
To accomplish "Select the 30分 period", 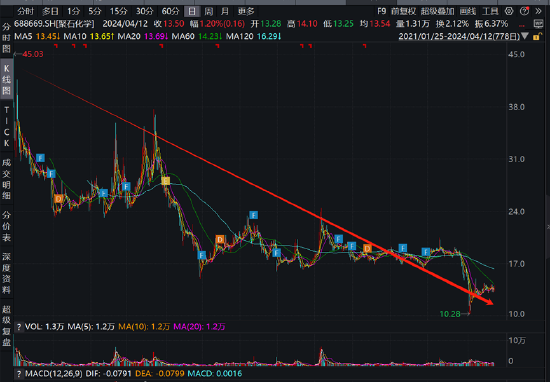I will point(144,12).
